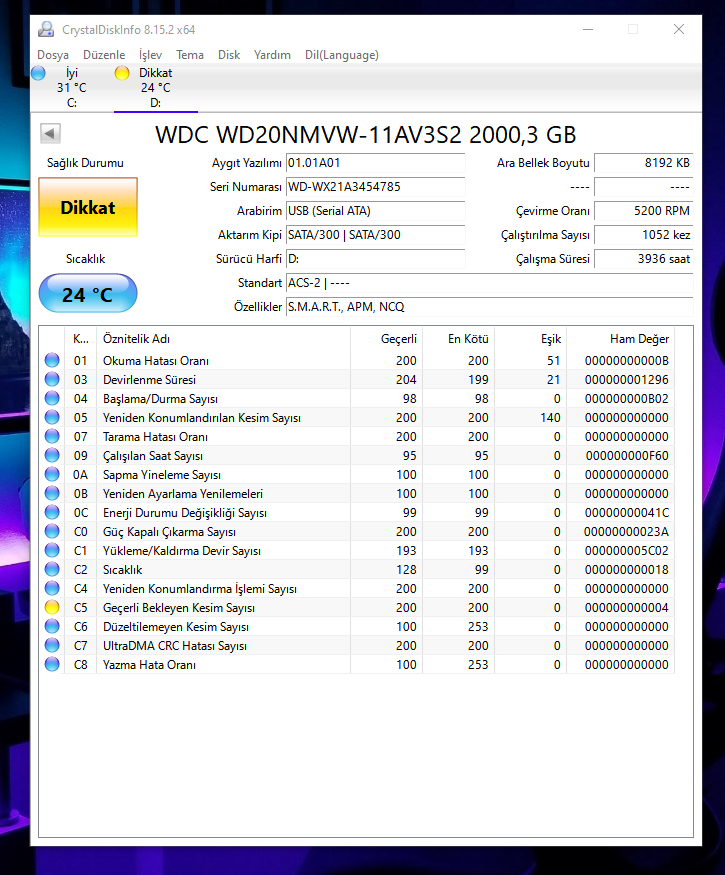The width and height of the screenshot is (725, 875).
Task: Open the İşlev menu
Action: pyautogui.click(x=150, y=55)
